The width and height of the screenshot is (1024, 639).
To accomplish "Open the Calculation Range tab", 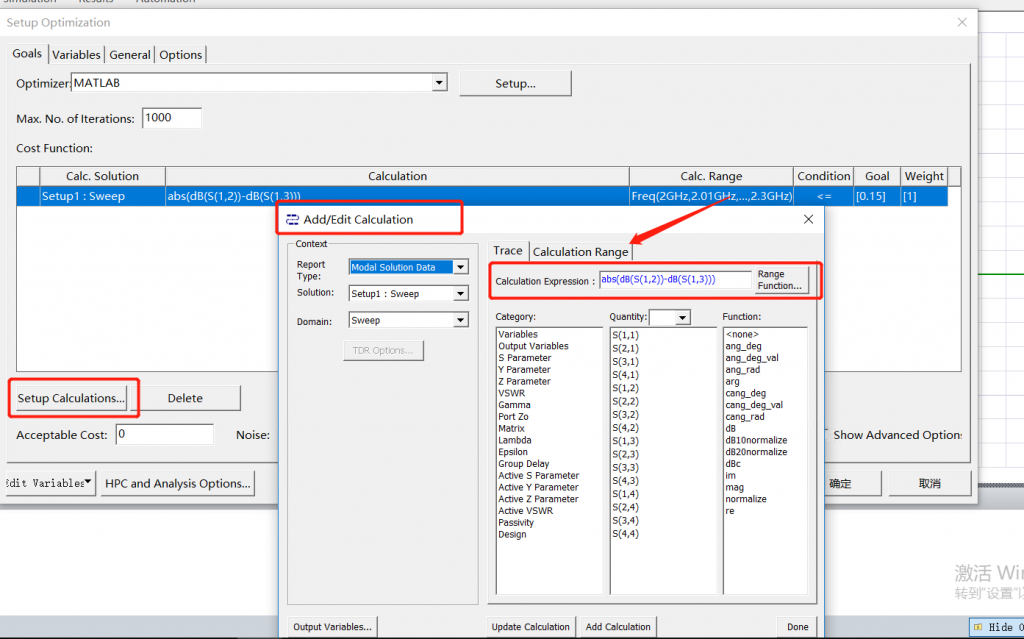I will (580, 252).
